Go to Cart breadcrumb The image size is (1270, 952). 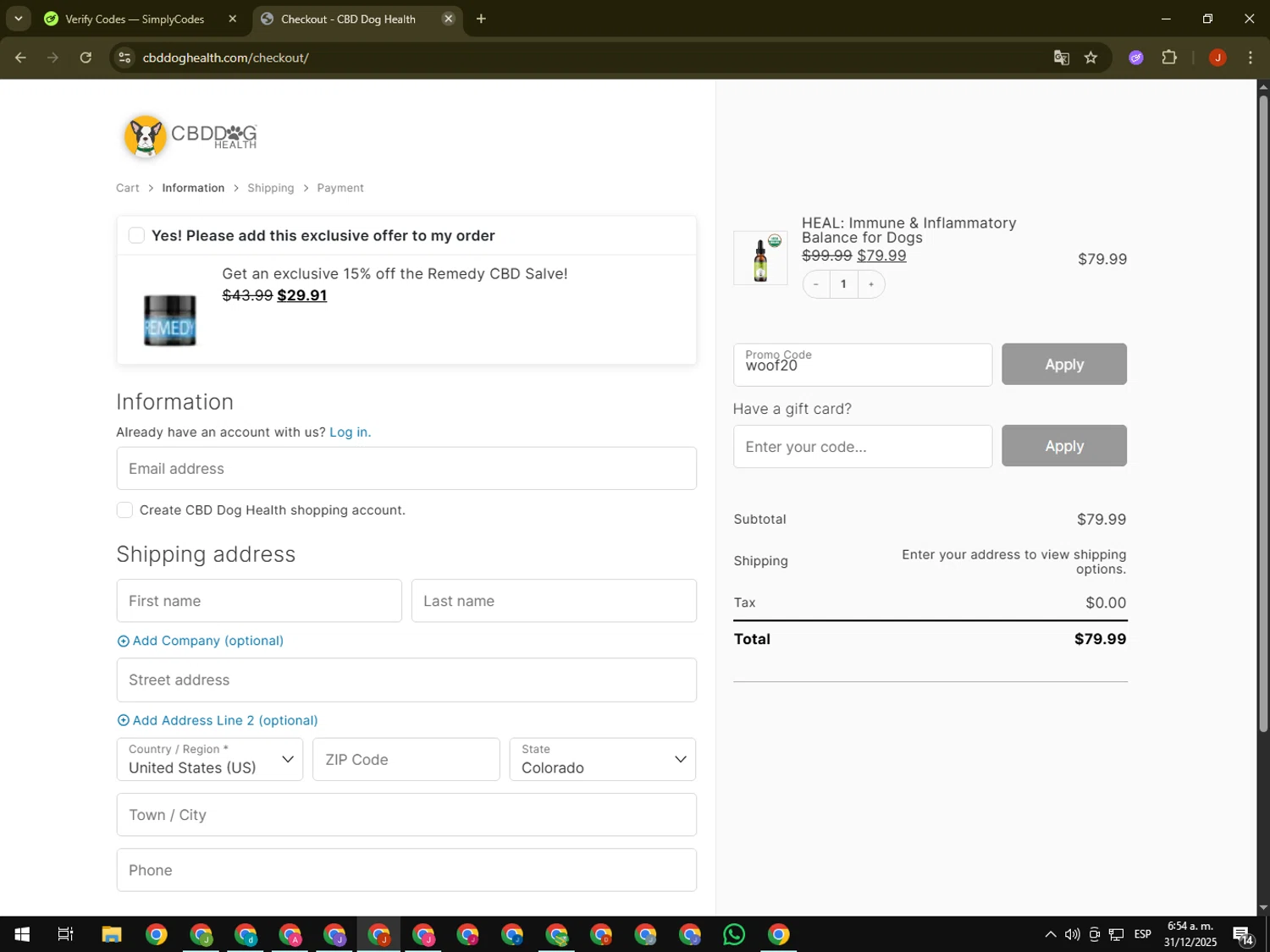pos(128,188)
